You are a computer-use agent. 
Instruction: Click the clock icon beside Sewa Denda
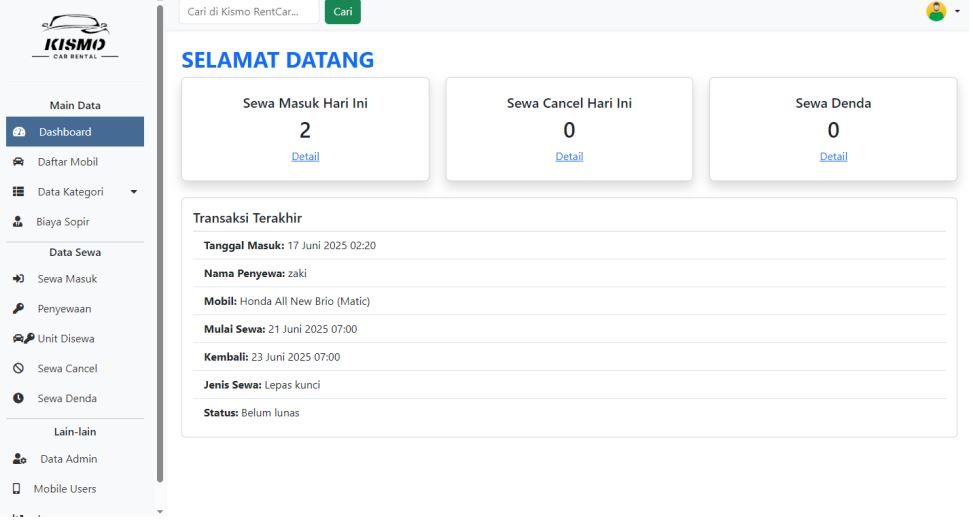click(18, 399)
